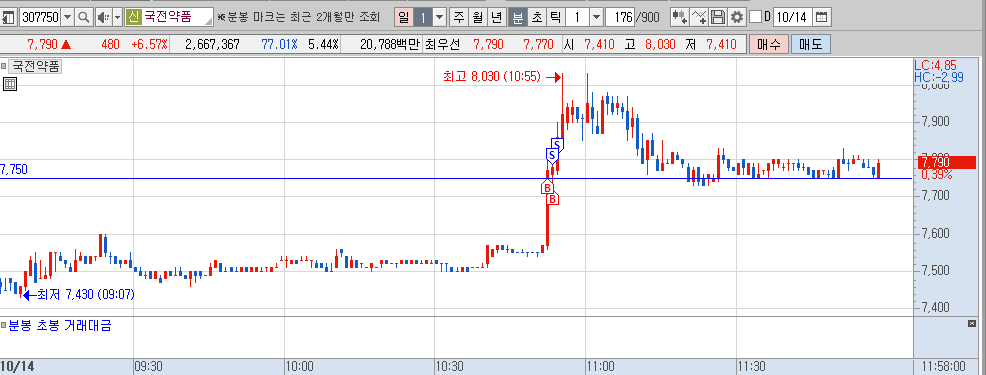Click the 7,750 horizontal line label
The width and height of the screenshot is (986, 375).
click(x=14, y=169)
